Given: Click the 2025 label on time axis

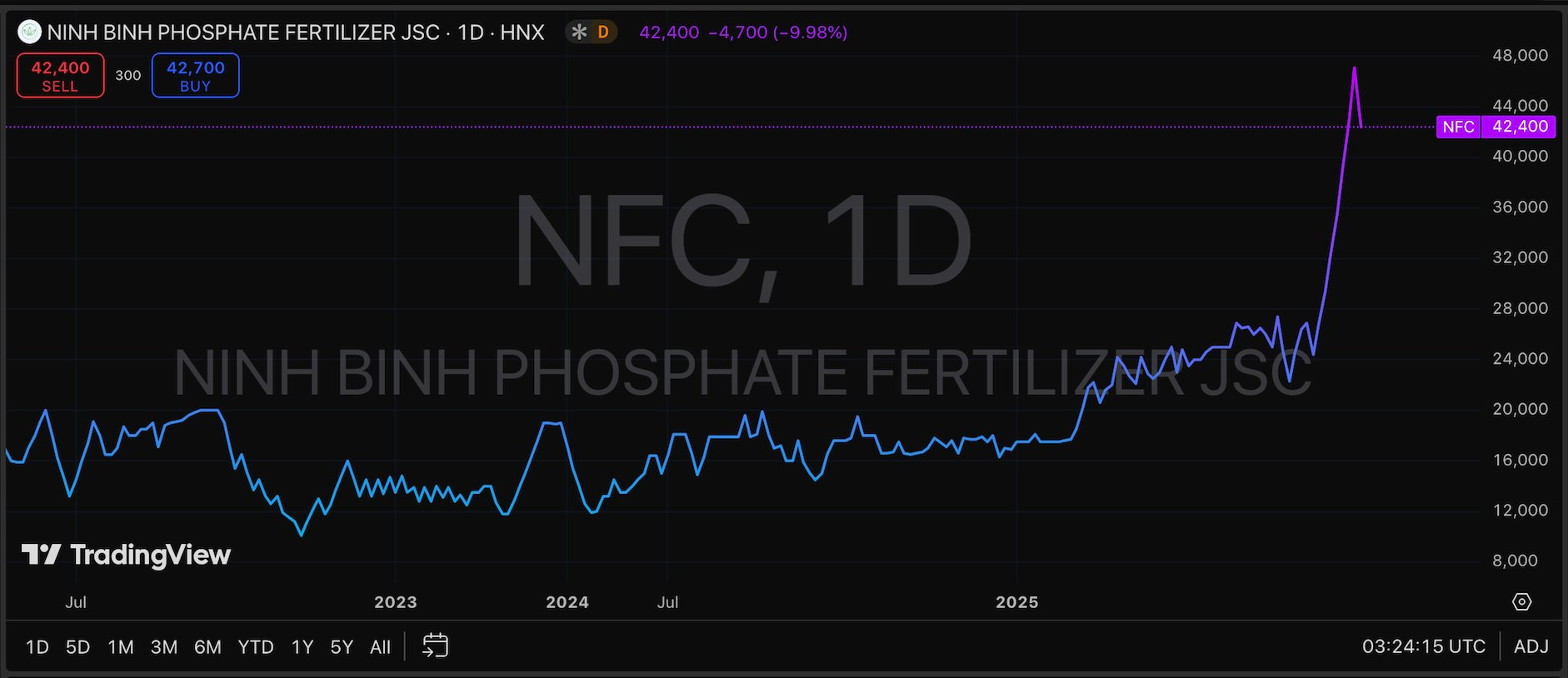Looking at the screenshot, I should pos(1016,602).
